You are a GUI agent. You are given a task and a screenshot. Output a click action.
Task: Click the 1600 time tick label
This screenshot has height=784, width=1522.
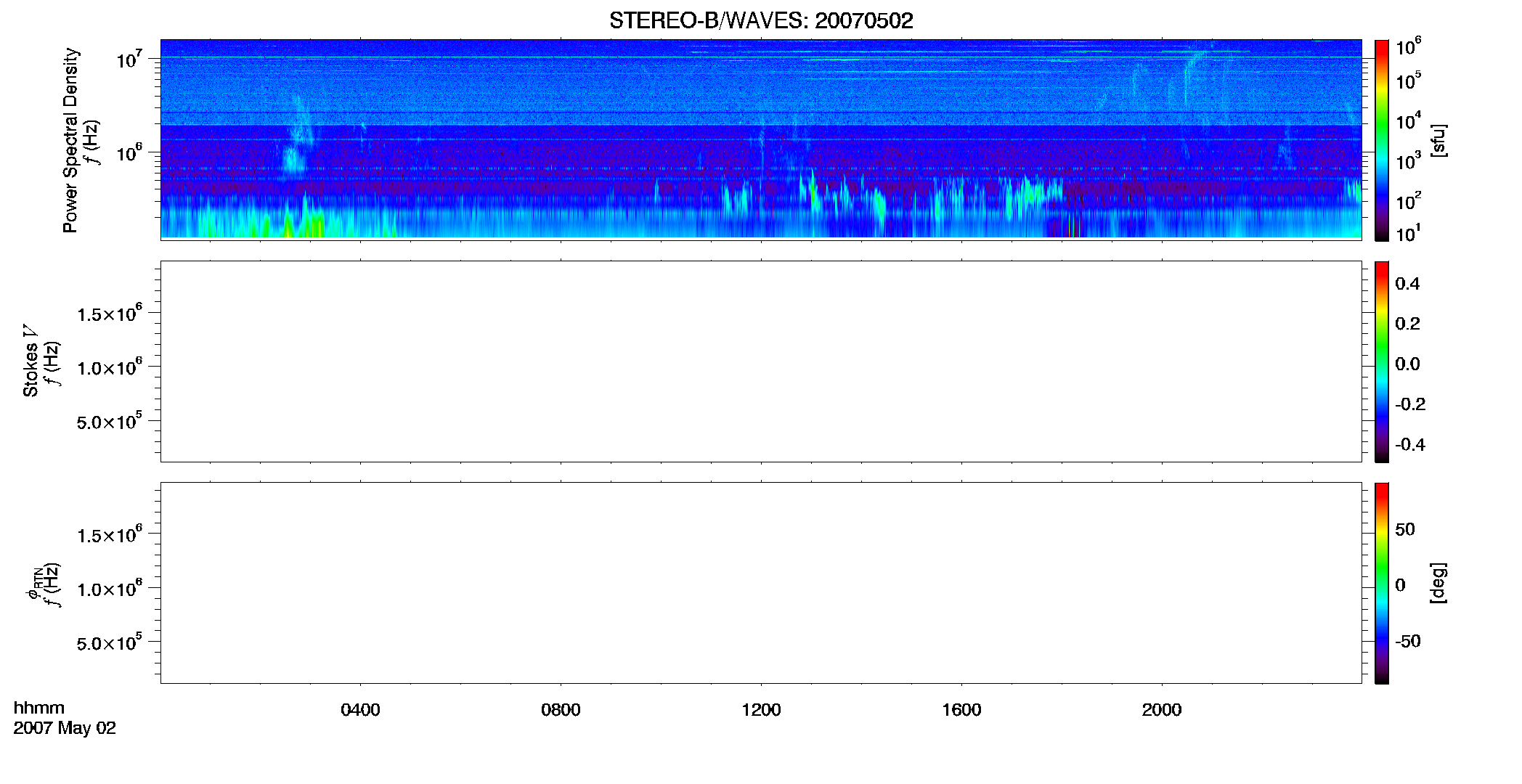click(961, 710)
